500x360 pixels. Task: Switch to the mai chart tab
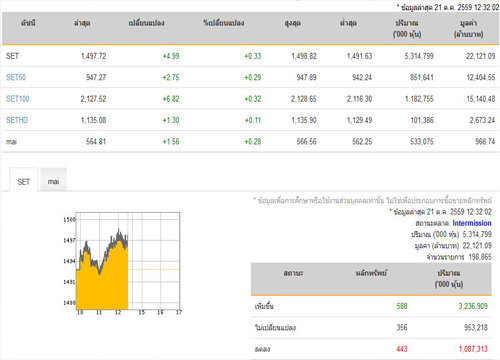53,181
